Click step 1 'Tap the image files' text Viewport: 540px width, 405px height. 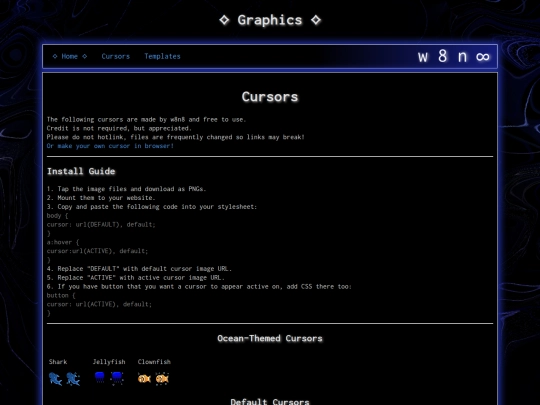point(126,189)
